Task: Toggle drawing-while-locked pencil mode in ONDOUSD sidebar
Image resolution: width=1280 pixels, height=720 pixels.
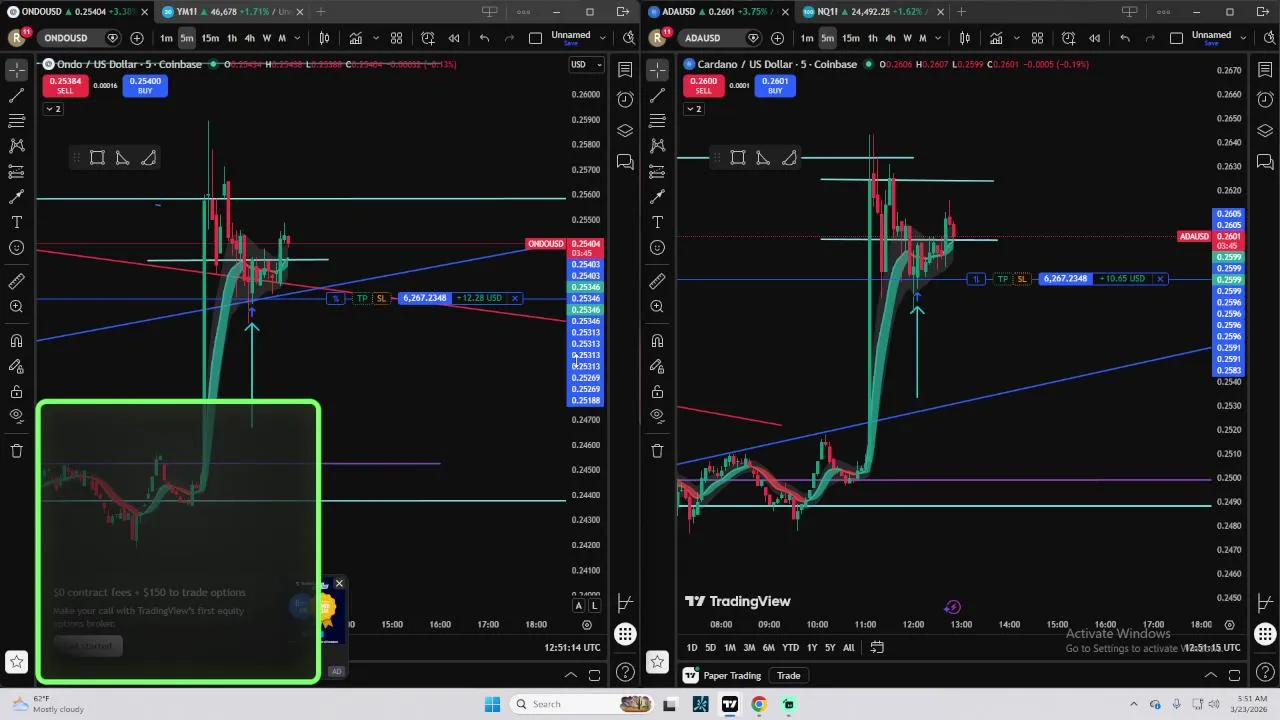Action: (16, 367)
